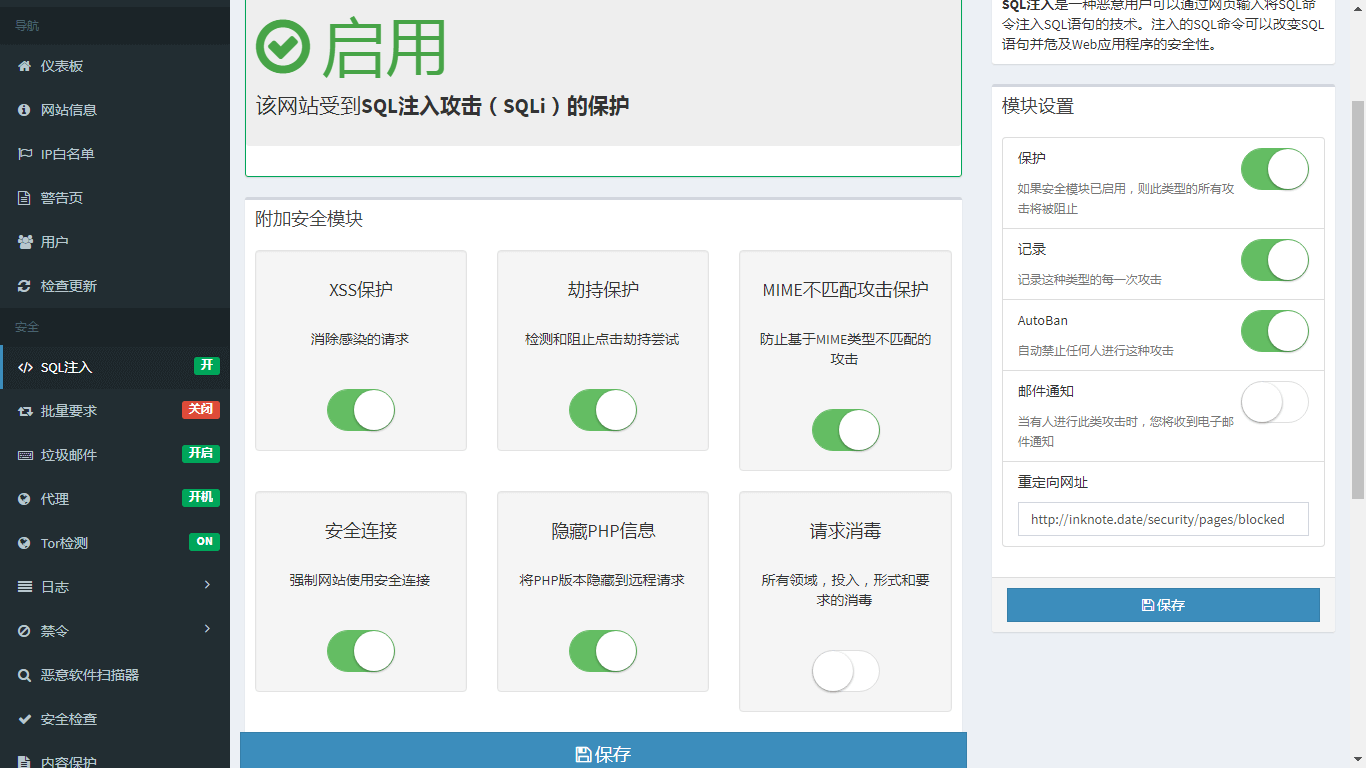Click the text 检测和阻止点击劫持尝试
The width and height of the screenshot is (1366, 768).
point(602,339)
